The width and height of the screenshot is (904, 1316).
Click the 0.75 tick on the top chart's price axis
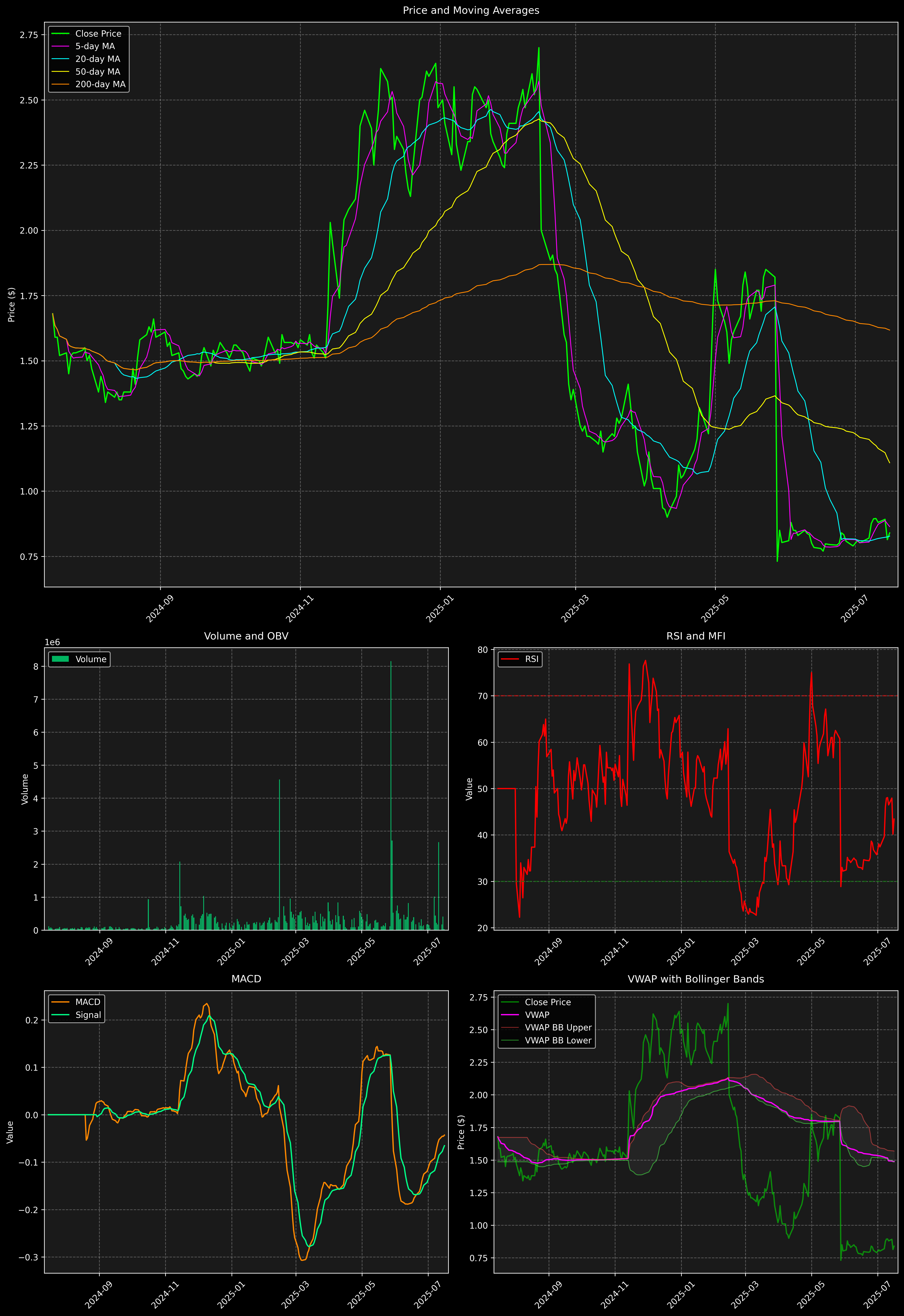coord(29,557)
